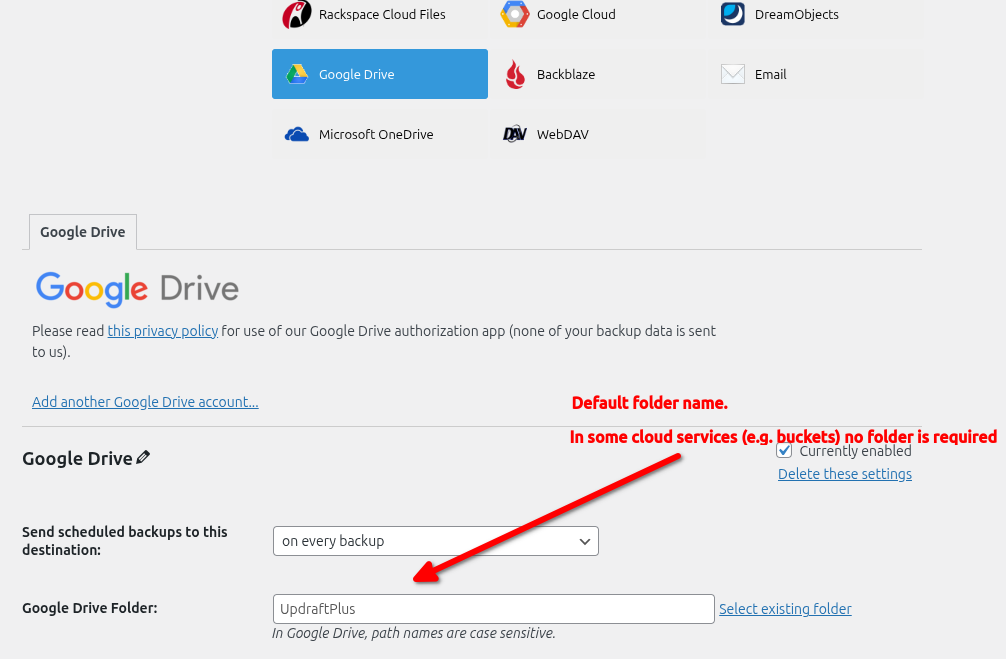This screenshot has height=659, width=1006.
Task: Select the highlighted Google Drive tile
Action: click(x=379, y=74)
